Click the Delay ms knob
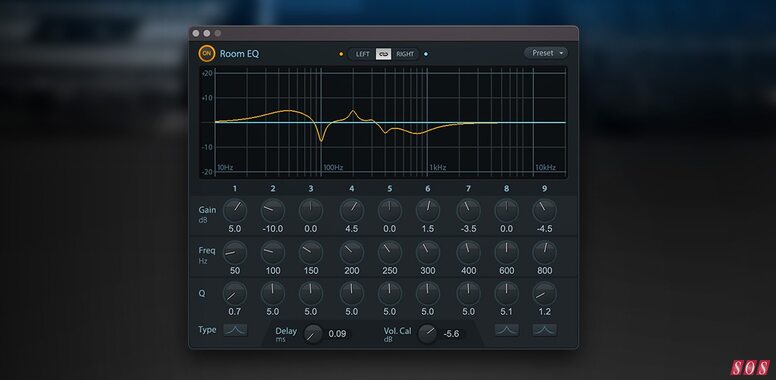This screenshot has width=776, height=380. [x=313, y=334]
